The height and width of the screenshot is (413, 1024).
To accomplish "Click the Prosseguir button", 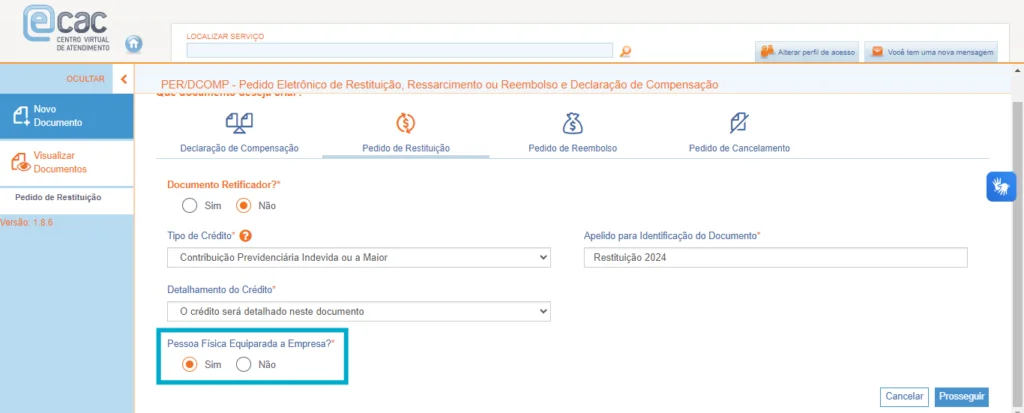I will point(962,396).
